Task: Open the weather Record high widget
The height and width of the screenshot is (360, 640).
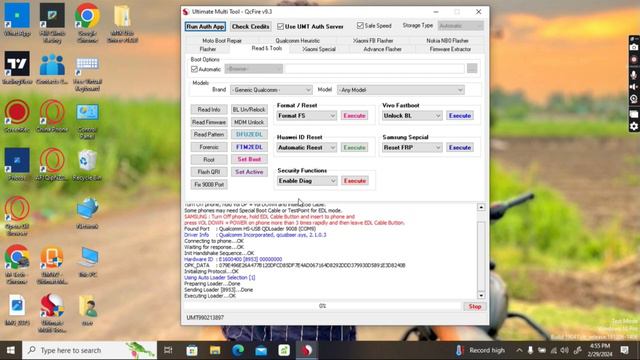Action: (x=480, y=350)
